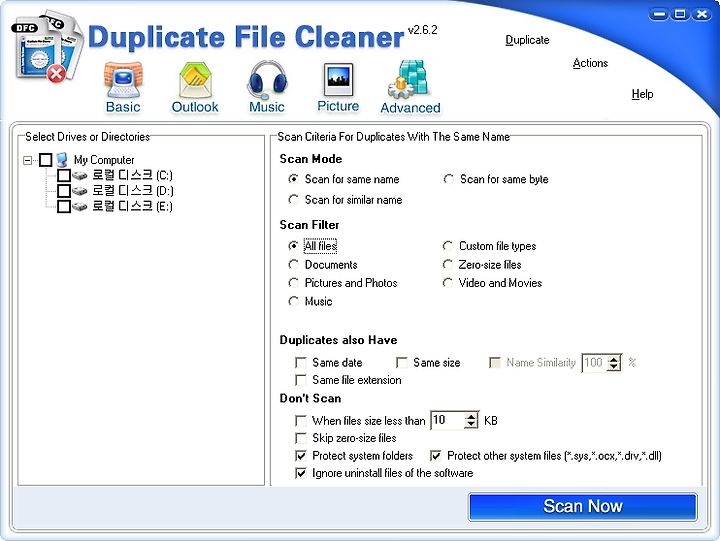This screenshot has width=720, height=541.
Task: Click the disabled Name Similarity checkbox
Action: tap(495, 363)
